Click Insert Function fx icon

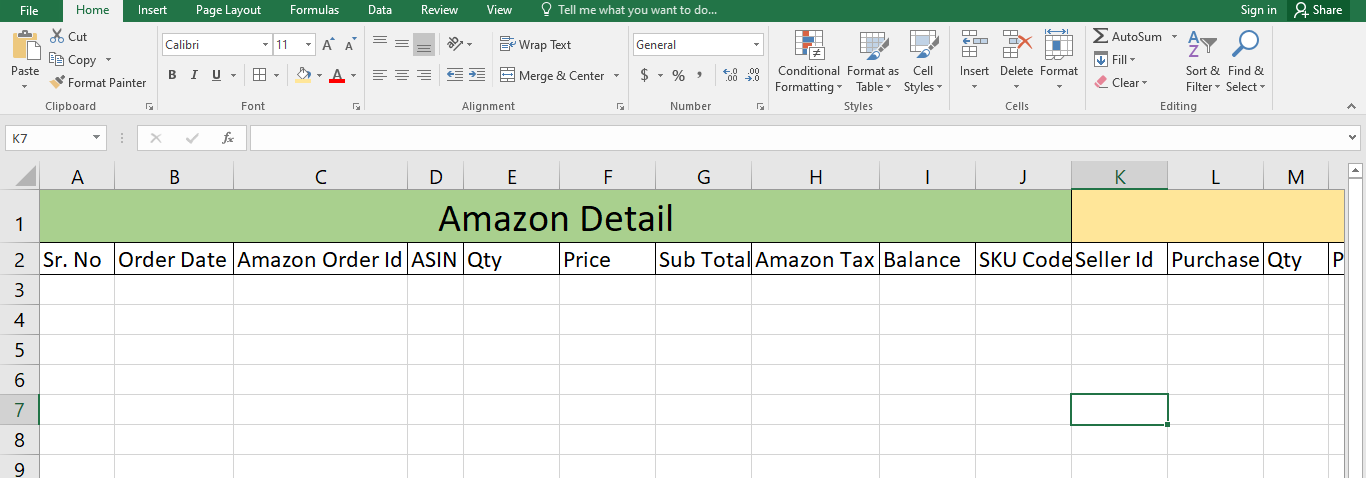pos(228,138)
